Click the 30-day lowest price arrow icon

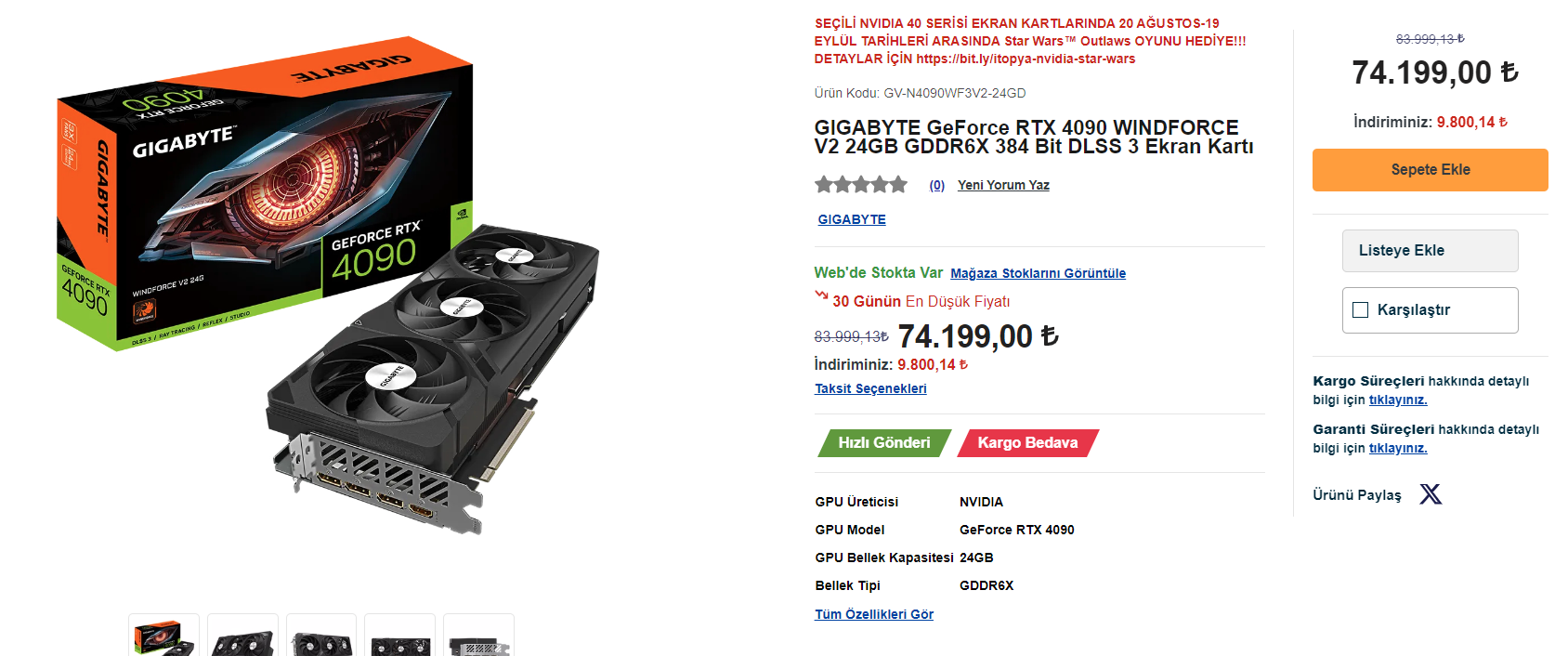821,296
